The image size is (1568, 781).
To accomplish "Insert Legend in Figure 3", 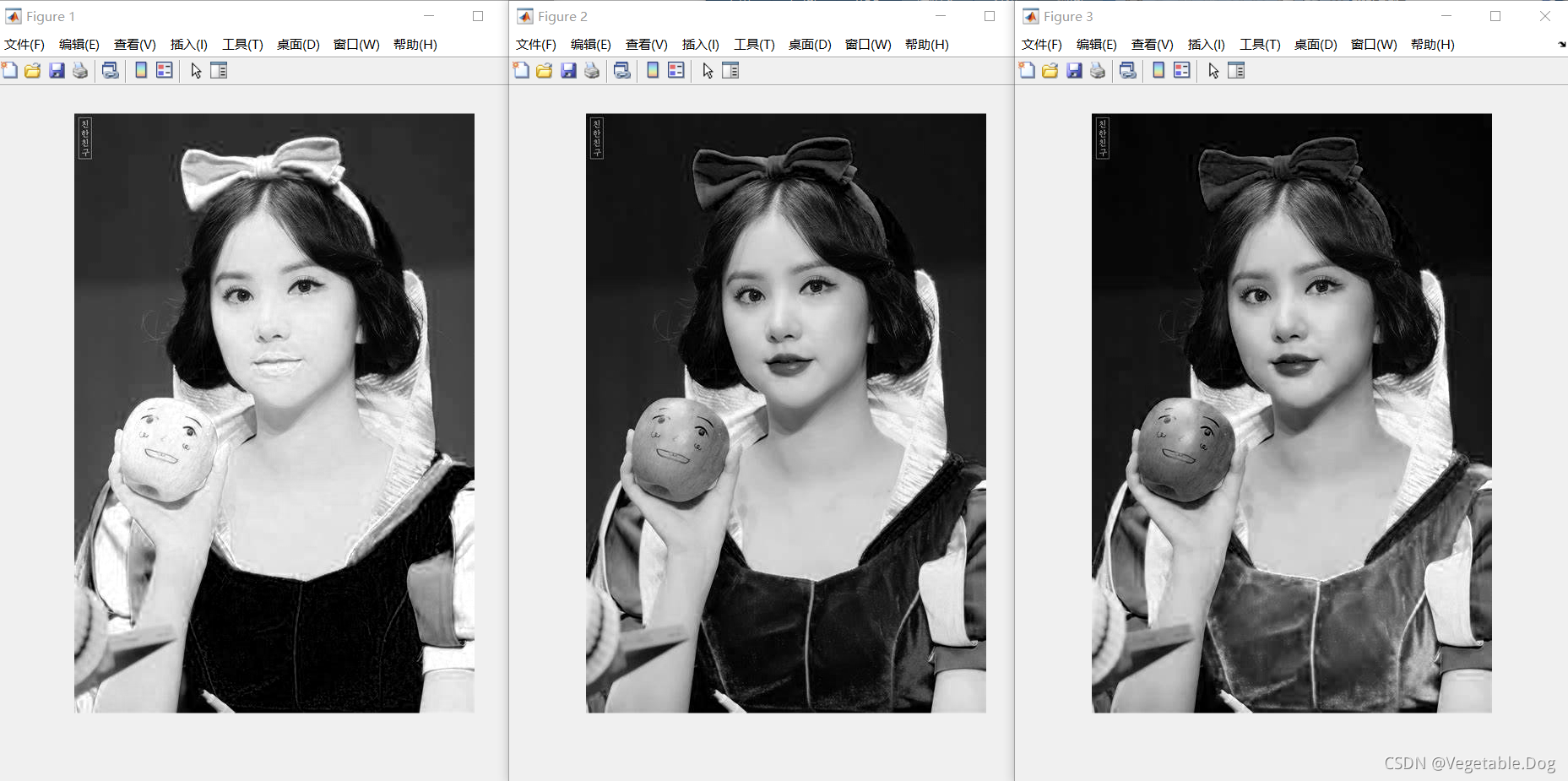I will click(x=1182, y=70).
